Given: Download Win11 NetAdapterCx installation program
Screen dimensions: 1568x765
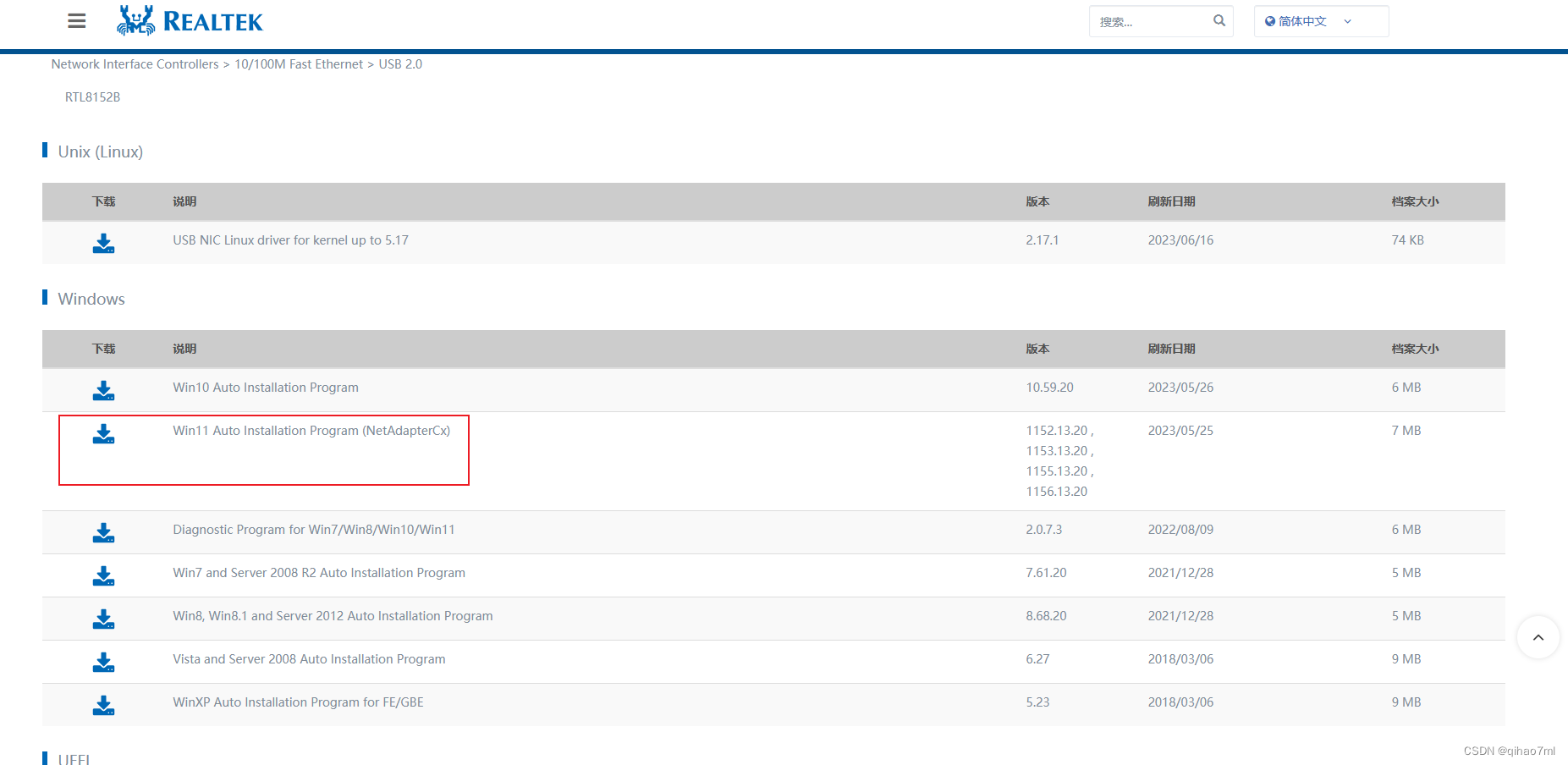Looking at the screenshot, I should 103,434.
